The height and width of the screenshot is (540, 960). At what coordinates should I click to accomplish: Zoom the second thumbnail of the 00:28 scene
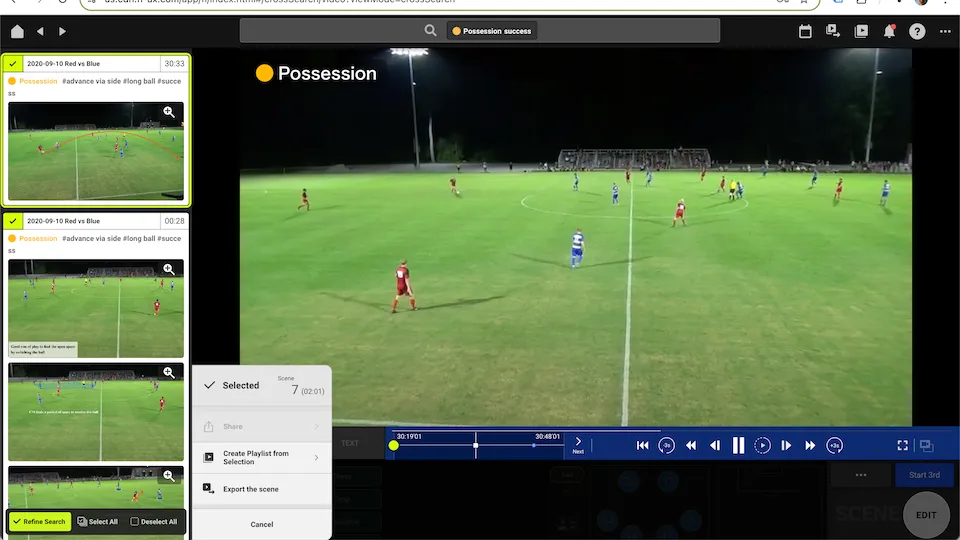169,373
